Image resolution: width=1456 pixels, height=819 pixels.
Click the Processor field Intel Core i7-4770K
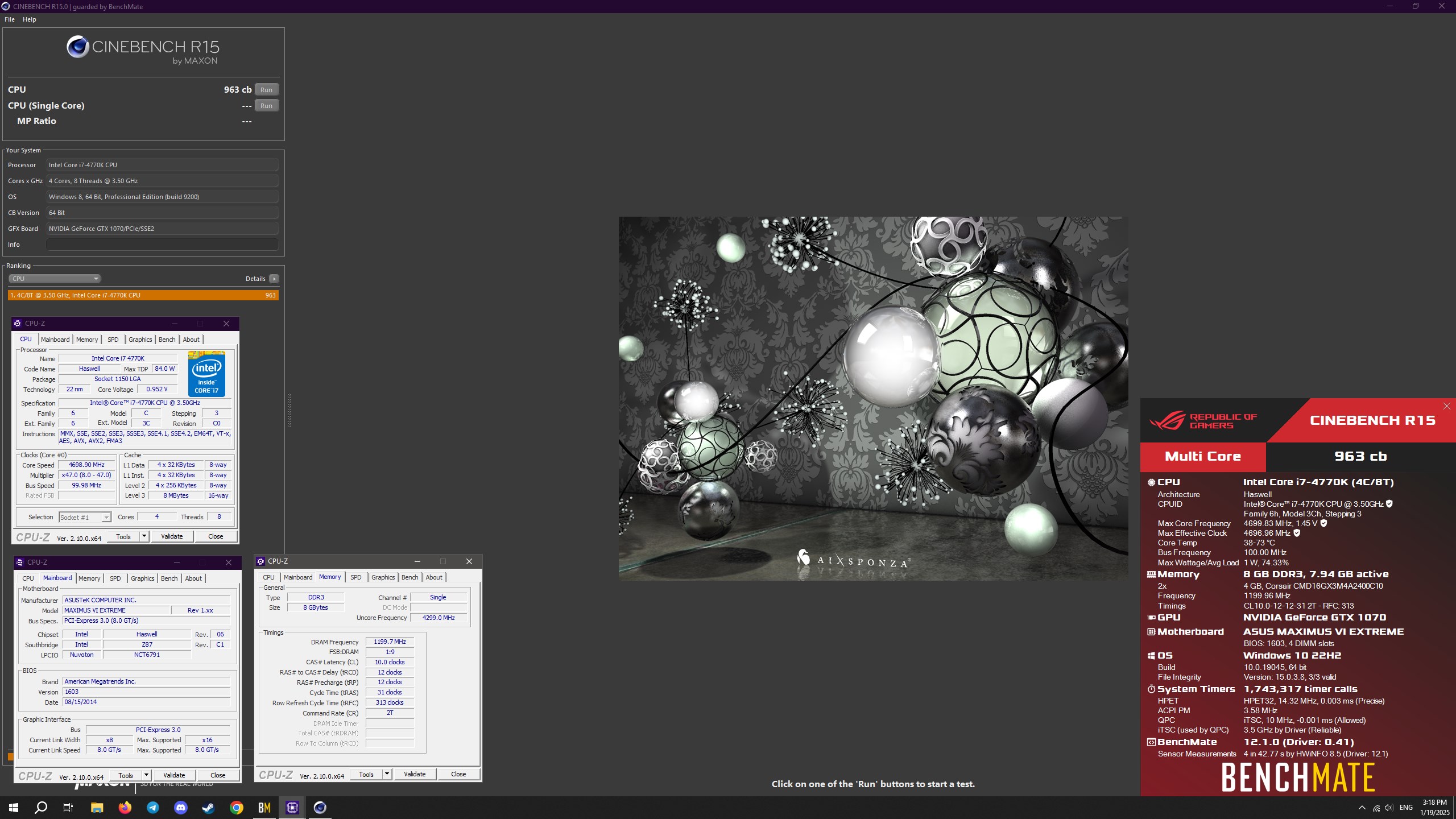click(162, 165)
